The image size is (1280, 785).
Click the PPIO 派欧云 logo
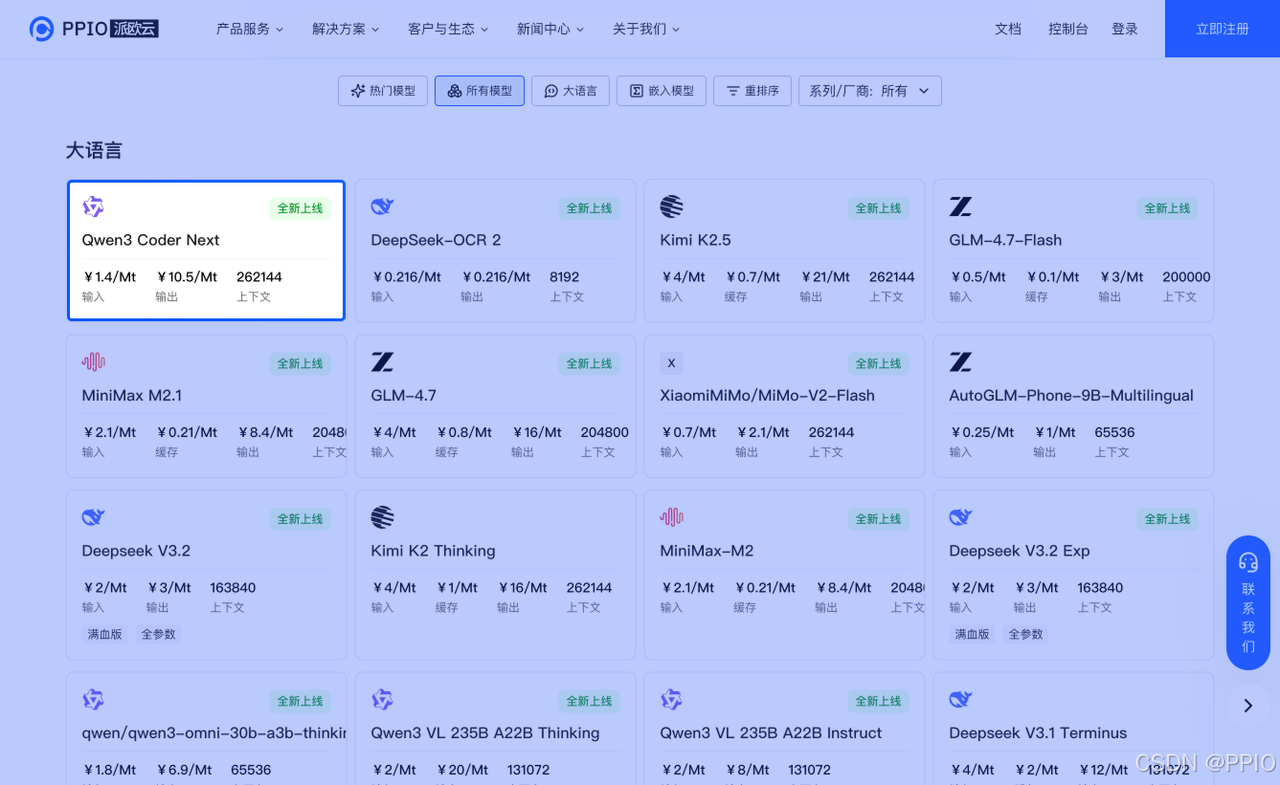pyautogui.click(x=94, y=29)
